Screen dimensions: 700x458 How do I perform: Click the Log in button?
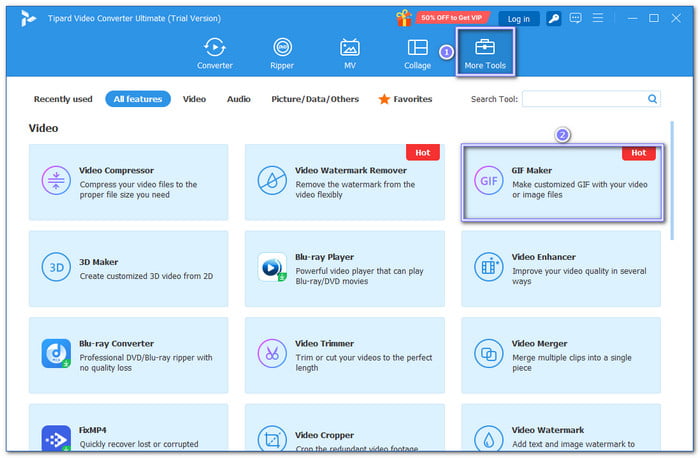(518, 19)
